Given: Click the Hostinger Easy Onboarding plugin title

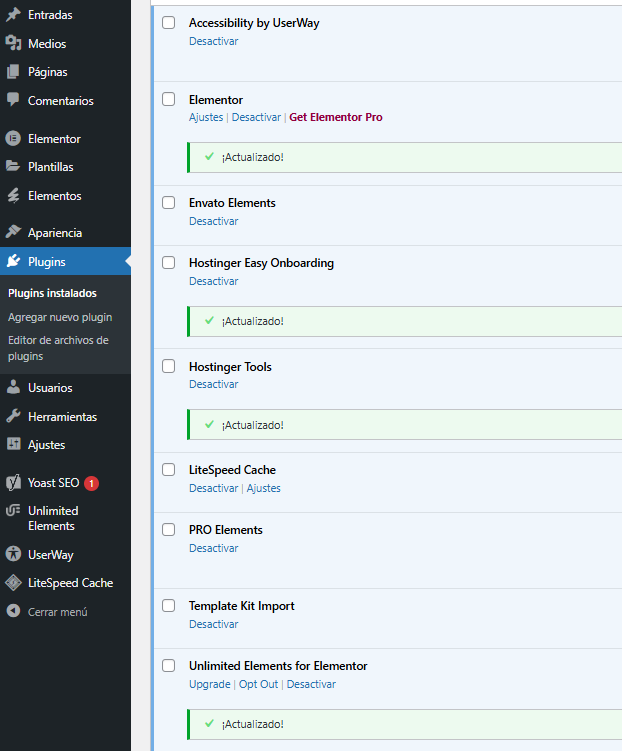Looking at the screenshot, I should pos(261,263).
